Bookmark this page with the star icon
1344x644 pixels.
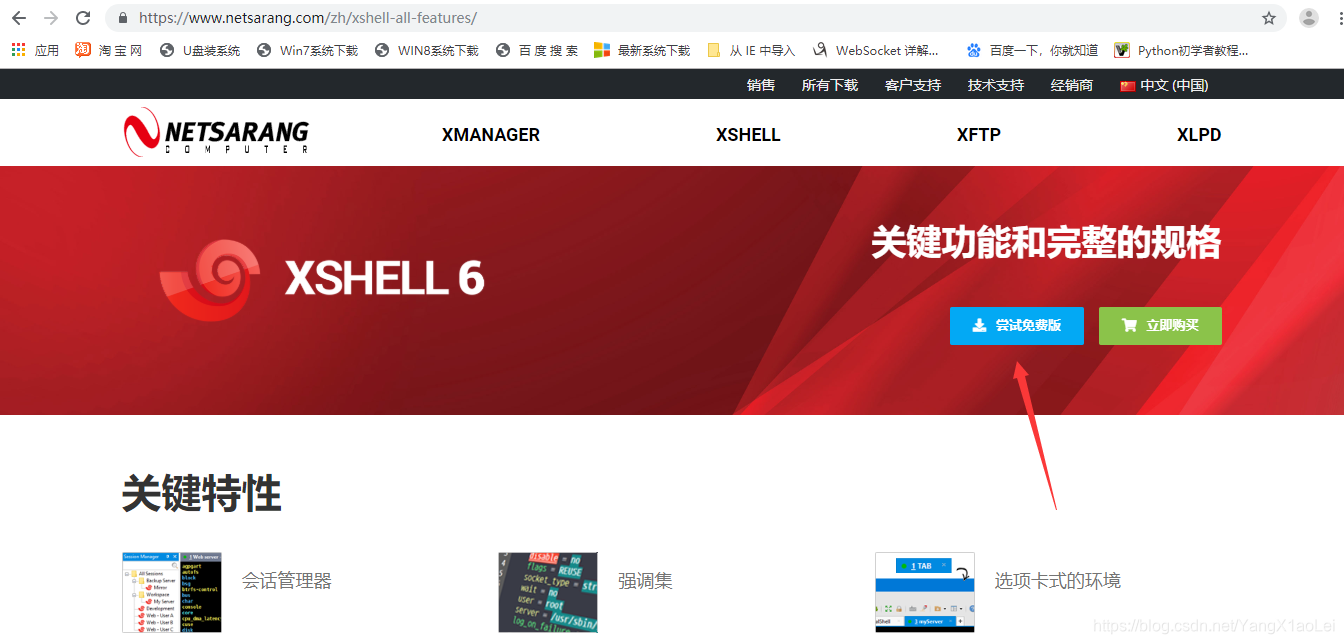pyautogui.click(x=1269, y=18)
